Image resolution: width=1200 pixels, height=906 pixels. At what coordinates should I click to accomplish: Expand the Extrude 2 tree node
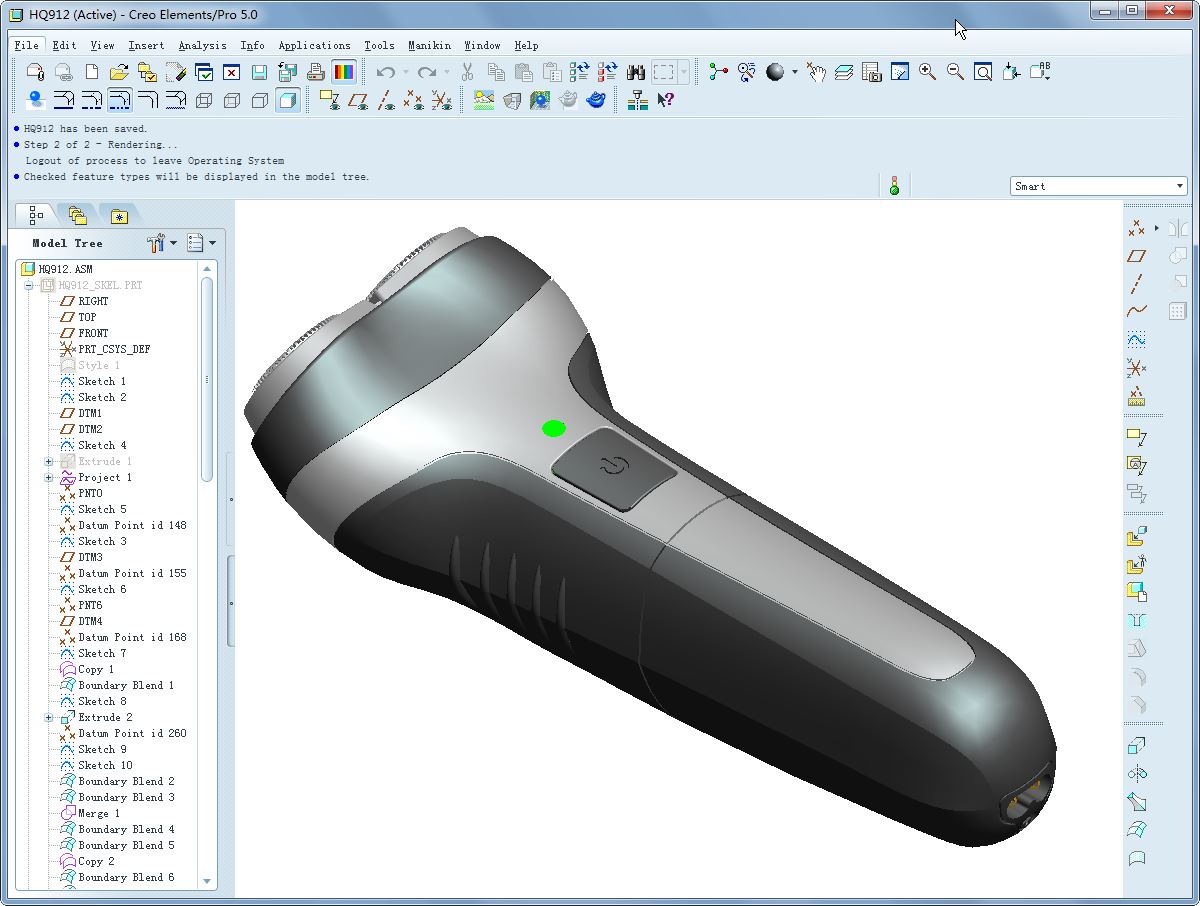tap(48, 717)
